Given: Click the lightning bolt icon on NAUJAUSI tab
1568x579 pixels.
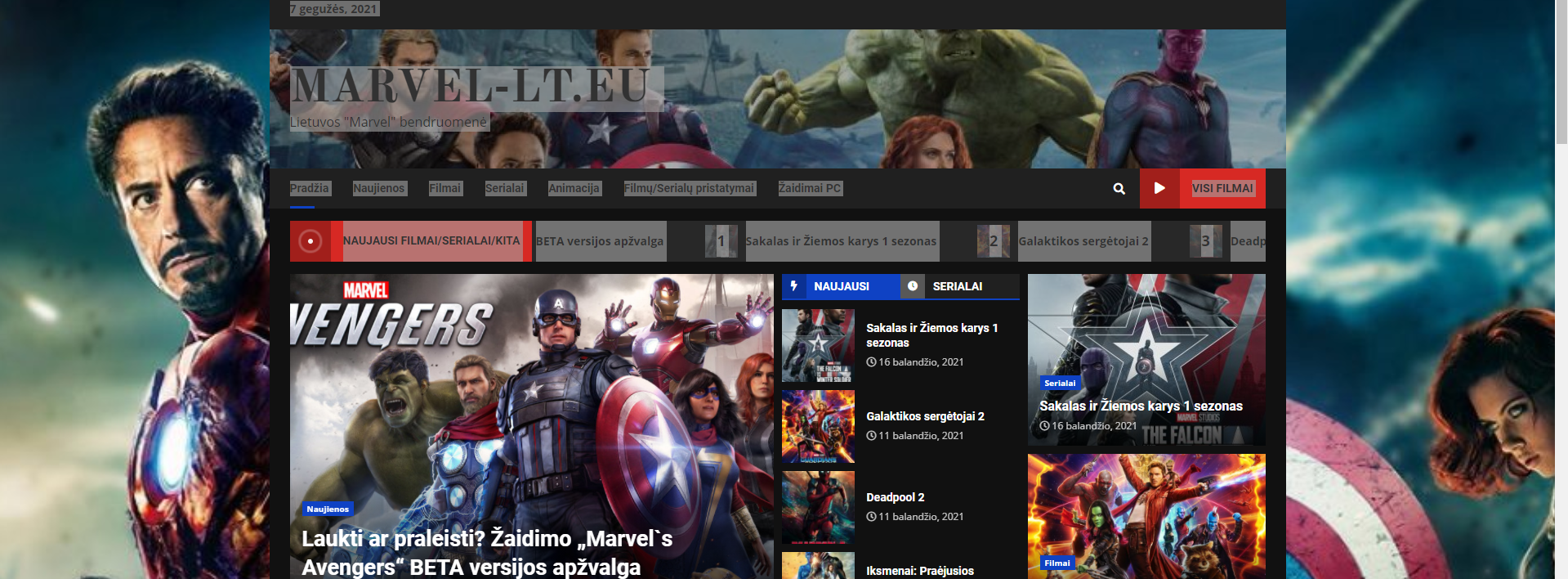Looking at the screenshot, I should pos(793,286).
